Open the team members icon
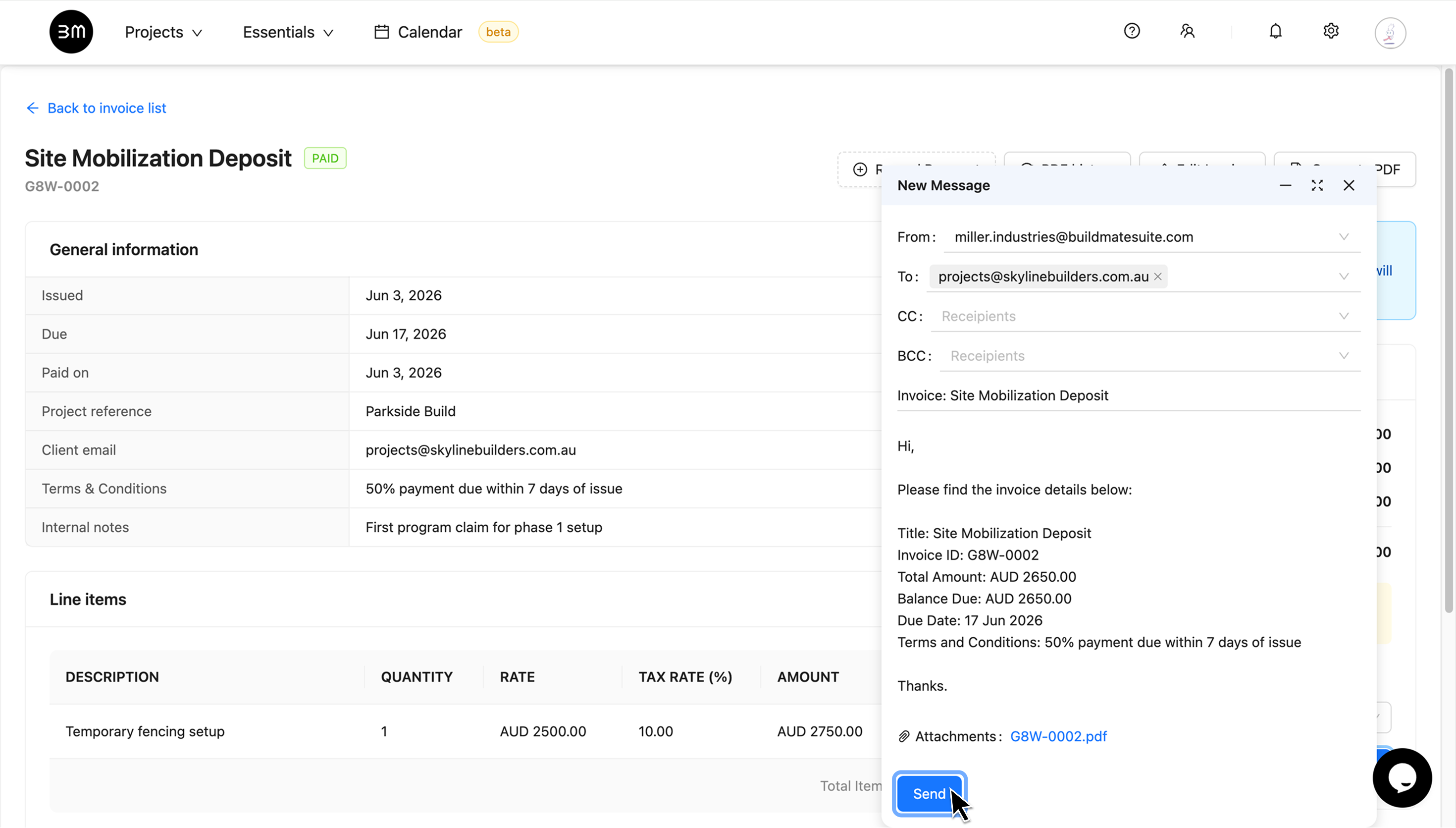Viewport: 1456px width, 828px height. click(x=1187, y=31)
